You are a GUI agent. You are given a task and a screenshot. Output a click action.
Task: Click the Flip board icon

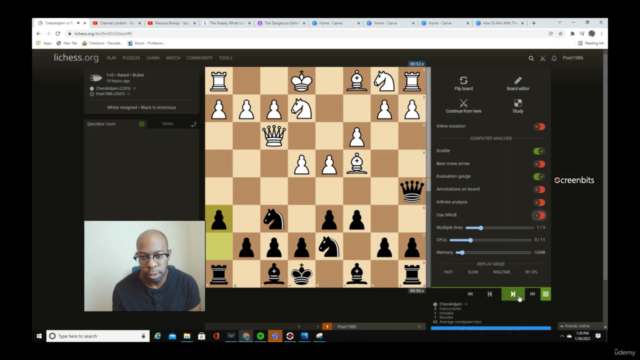tap(463, 80)
